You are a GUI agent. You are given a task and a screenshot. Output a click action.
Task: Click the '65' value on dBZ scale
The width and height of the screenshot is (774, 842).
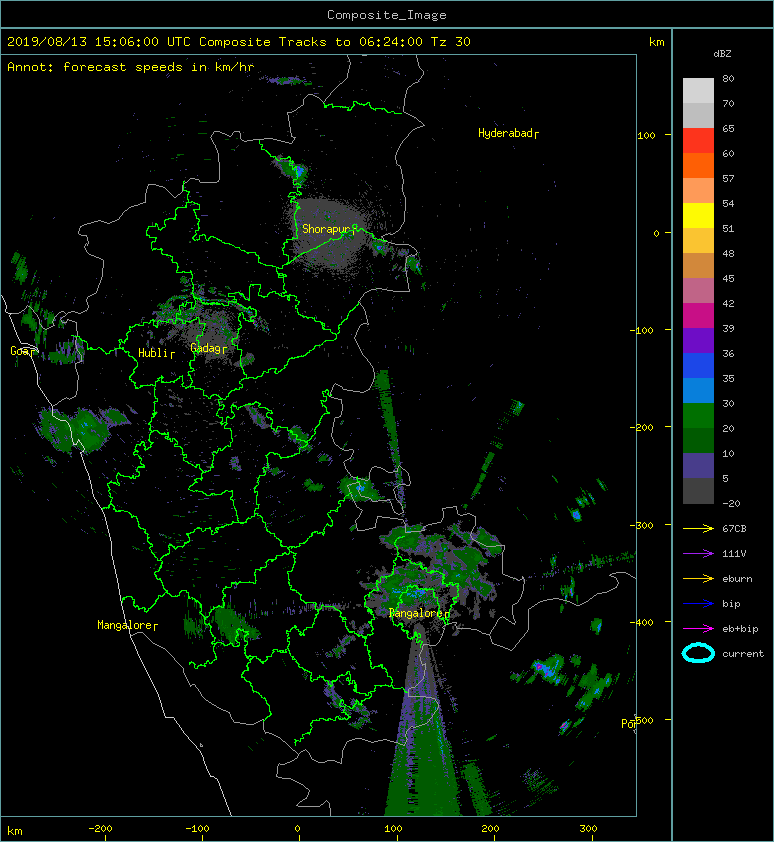pyautogui.click(x=728, y=128)
